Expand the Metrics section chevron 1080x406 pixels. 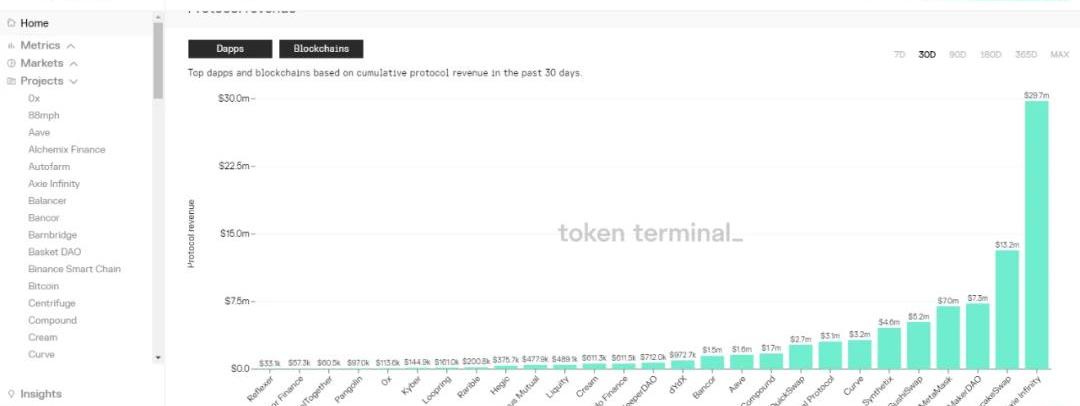71,46
